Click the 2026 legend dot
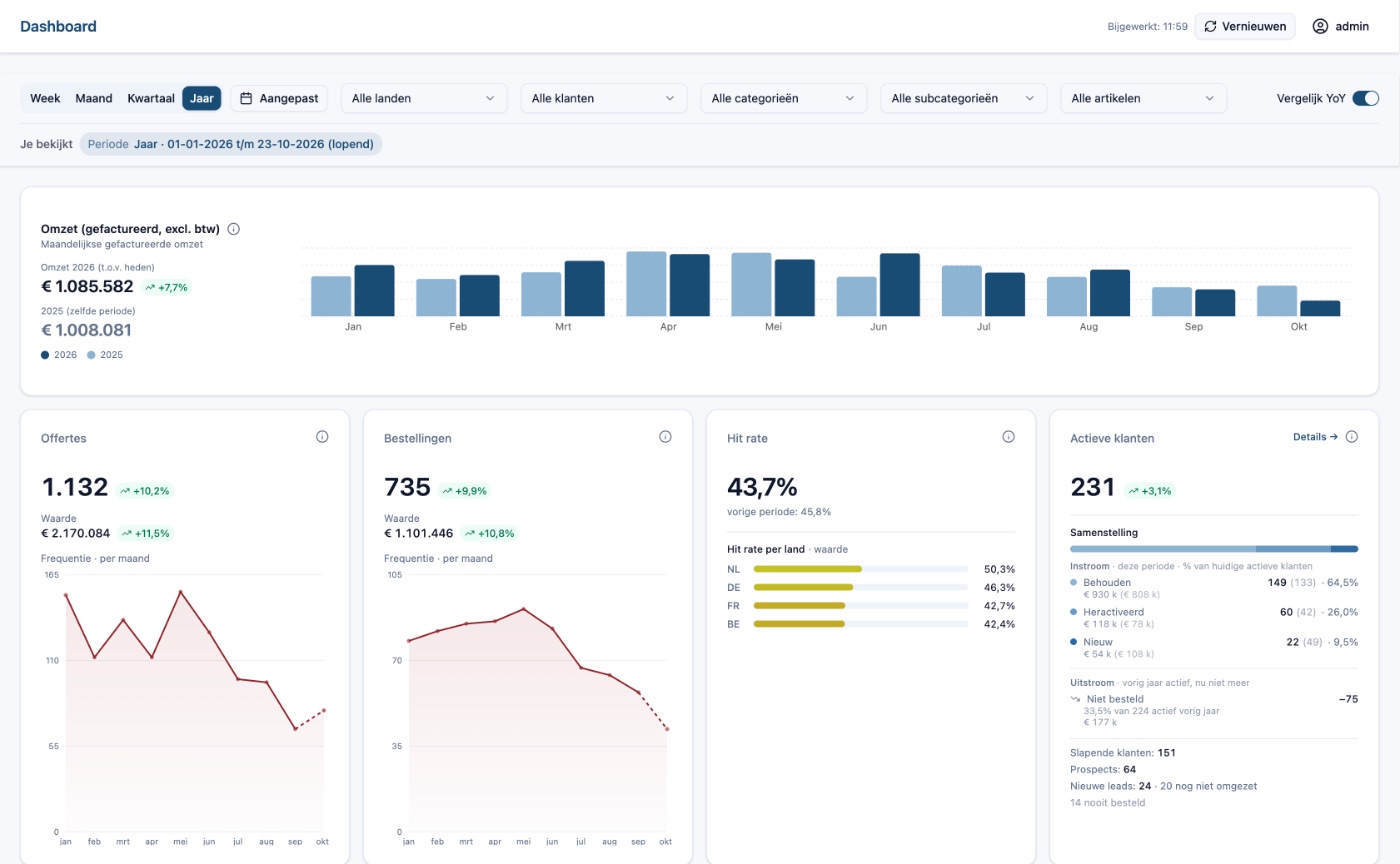The width and height of the screenshot is (1400, 864). pyautogui.click(x=45, y=355)
